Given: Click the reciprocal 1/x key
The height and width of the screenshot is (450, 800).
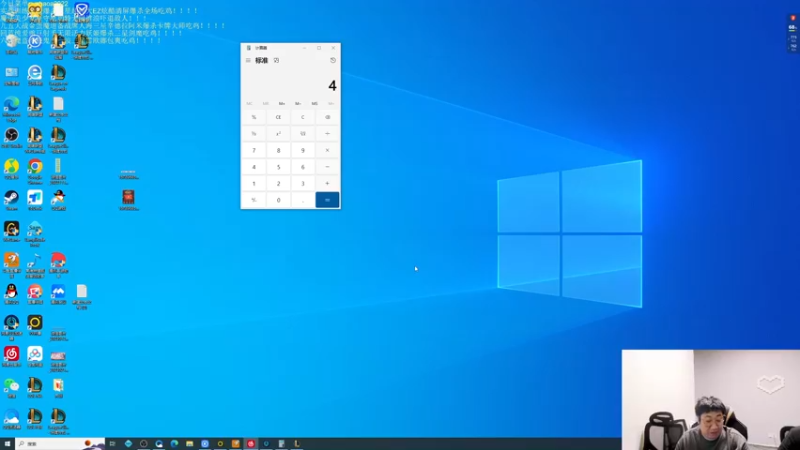Looking at the screenshot, I should tap(254, 134).
